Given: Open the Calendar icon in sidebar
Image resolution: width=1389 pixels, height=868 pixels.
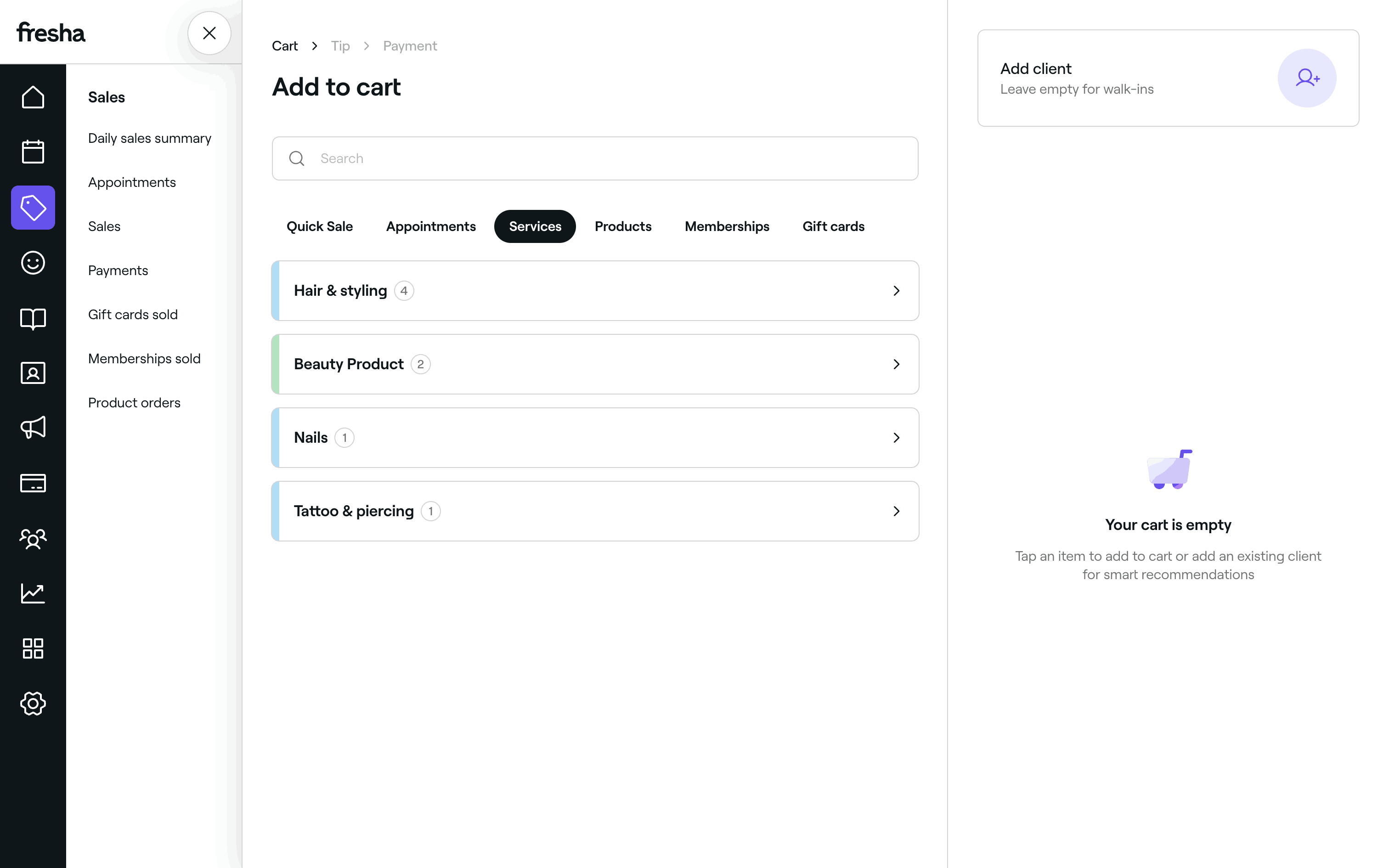Looking at the screenshot, I should click(x=33, y=152).
